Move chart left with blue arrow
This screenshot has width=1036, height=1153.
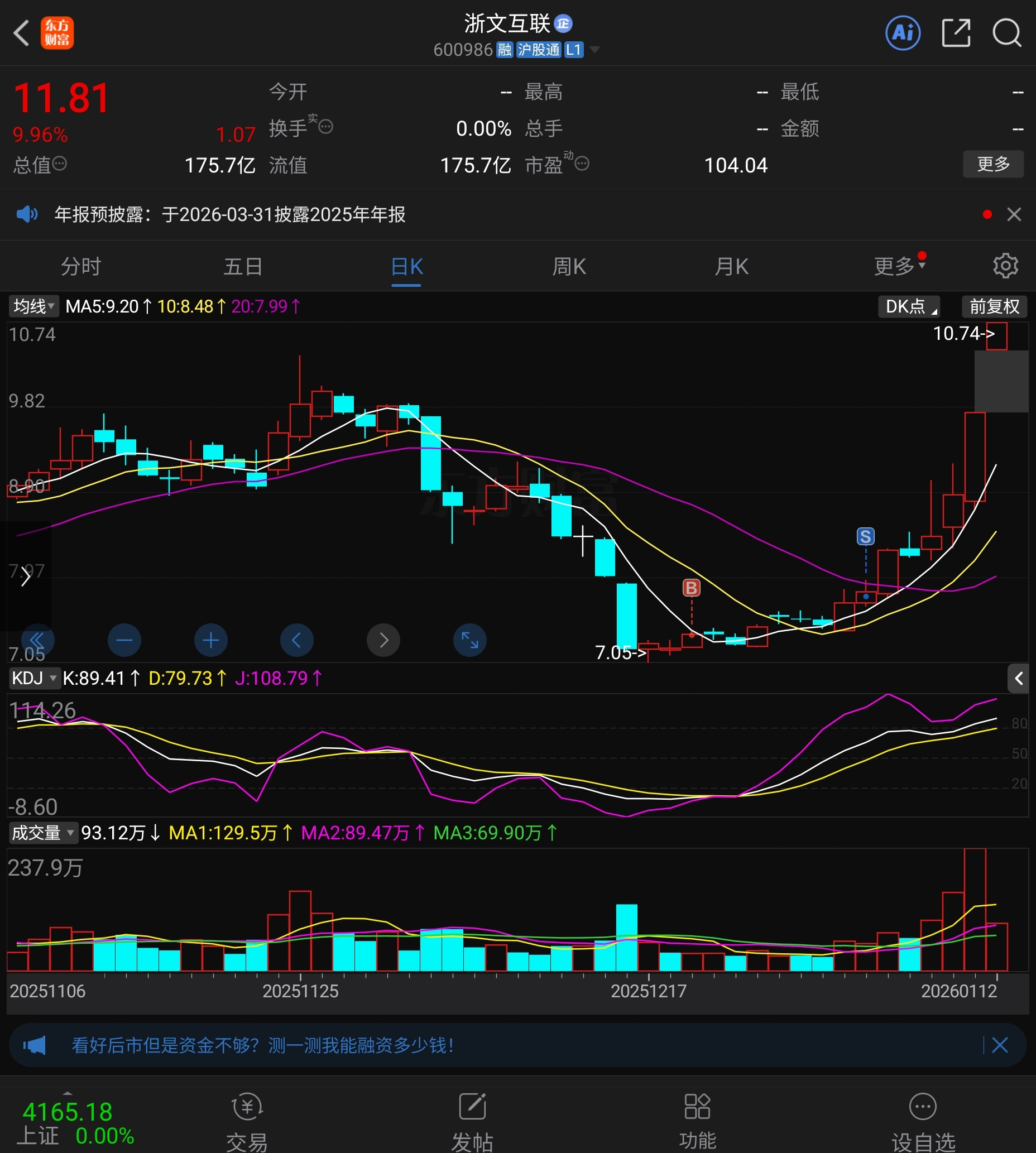click(296, 640)
